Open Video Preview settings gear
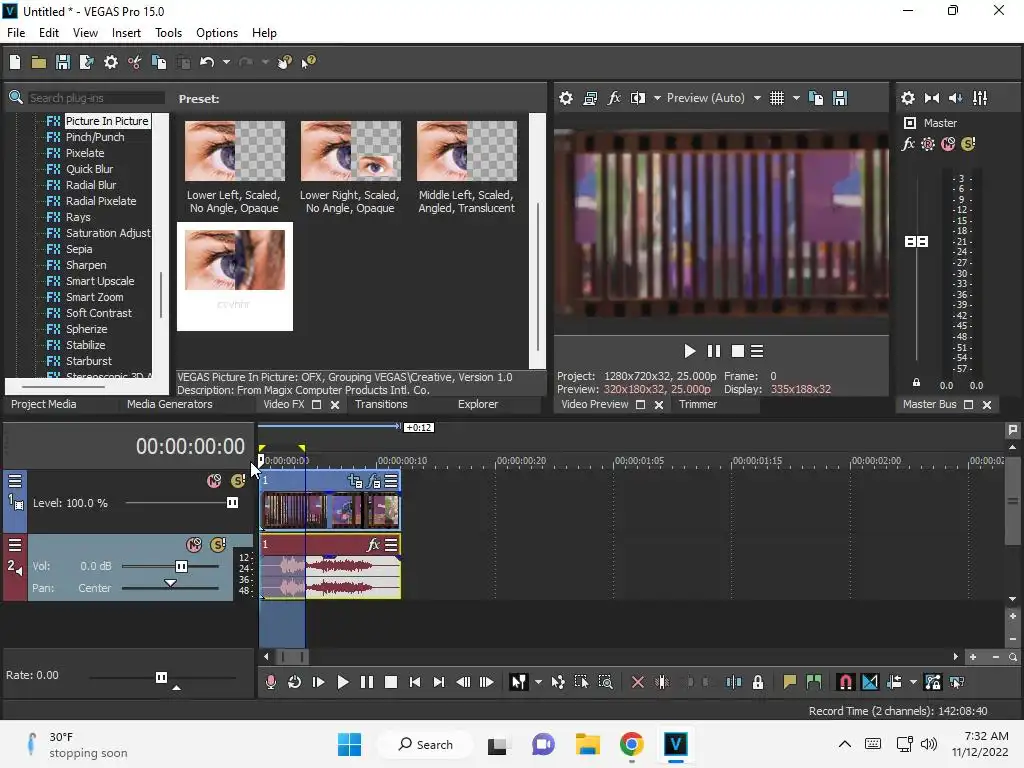Viewport: 1024px width, 768px height. [x=566, y=98]
